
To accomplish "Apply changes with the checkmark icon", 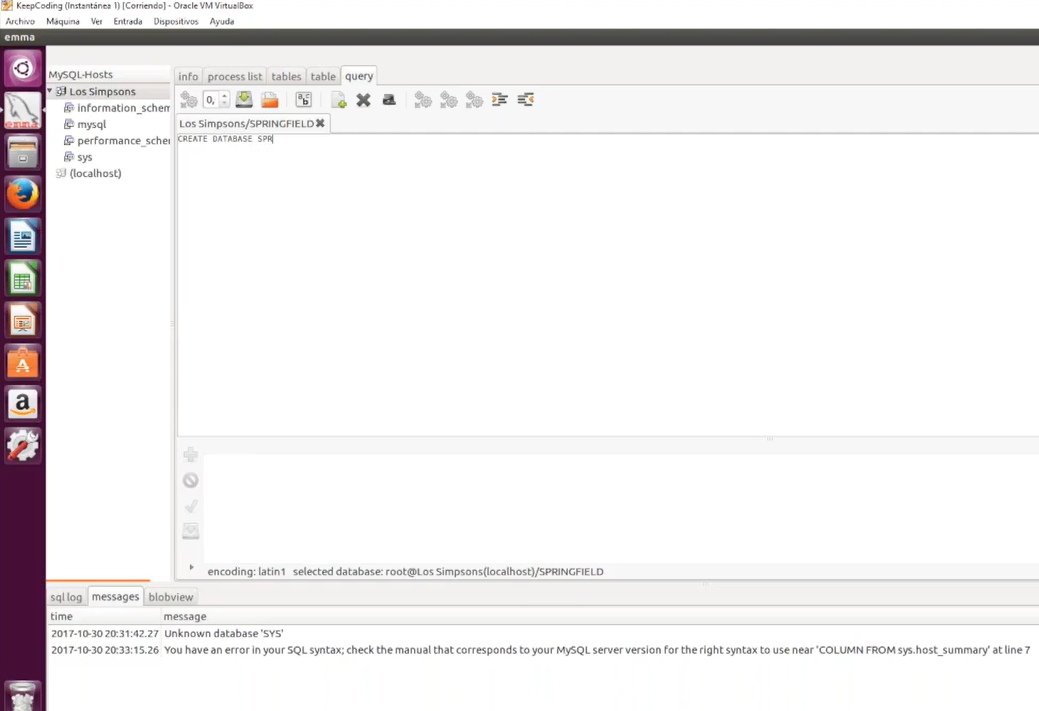I will 190,506.
